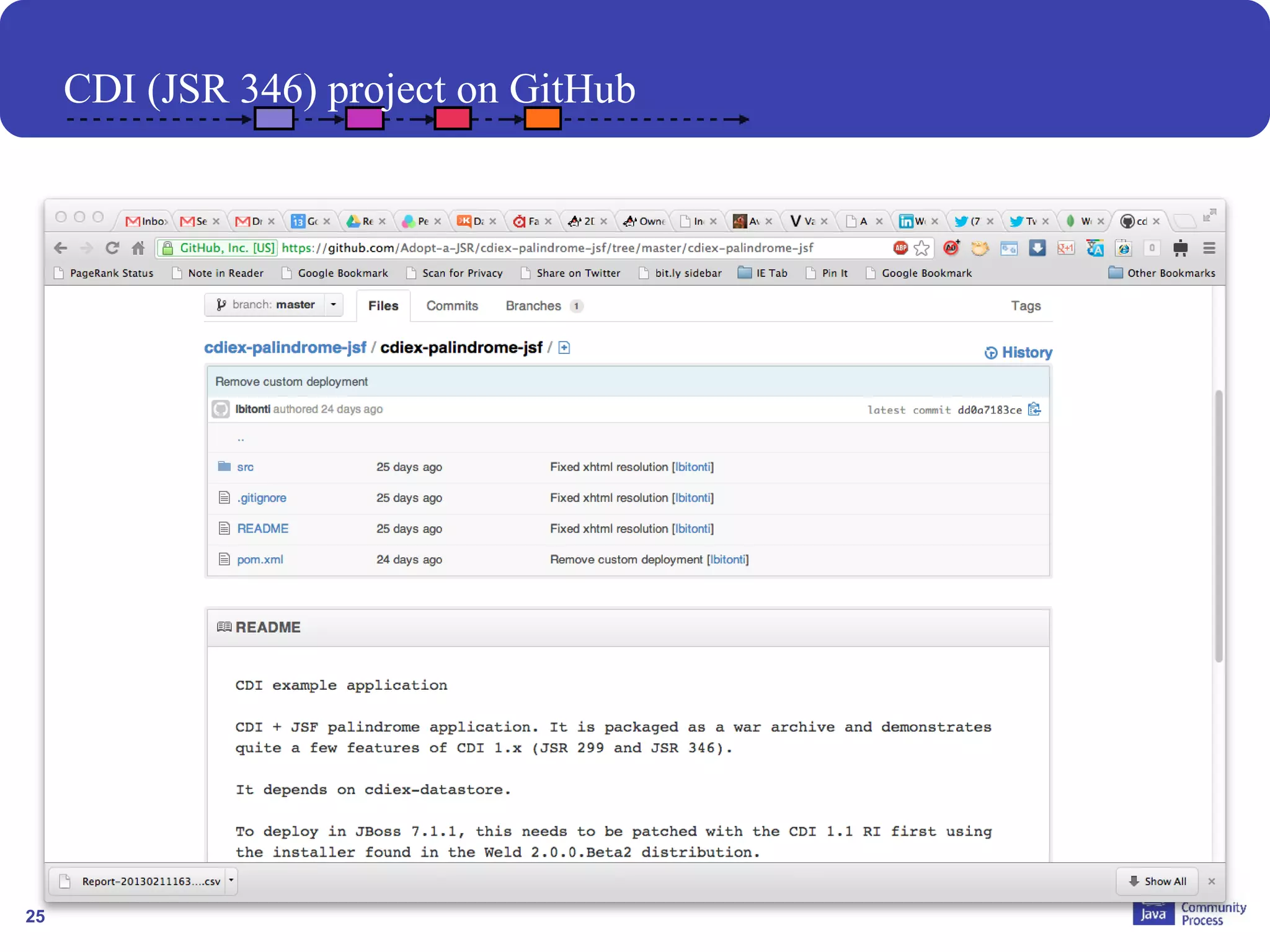Open the bit.ly sidebar bookmark

point(681,273)
